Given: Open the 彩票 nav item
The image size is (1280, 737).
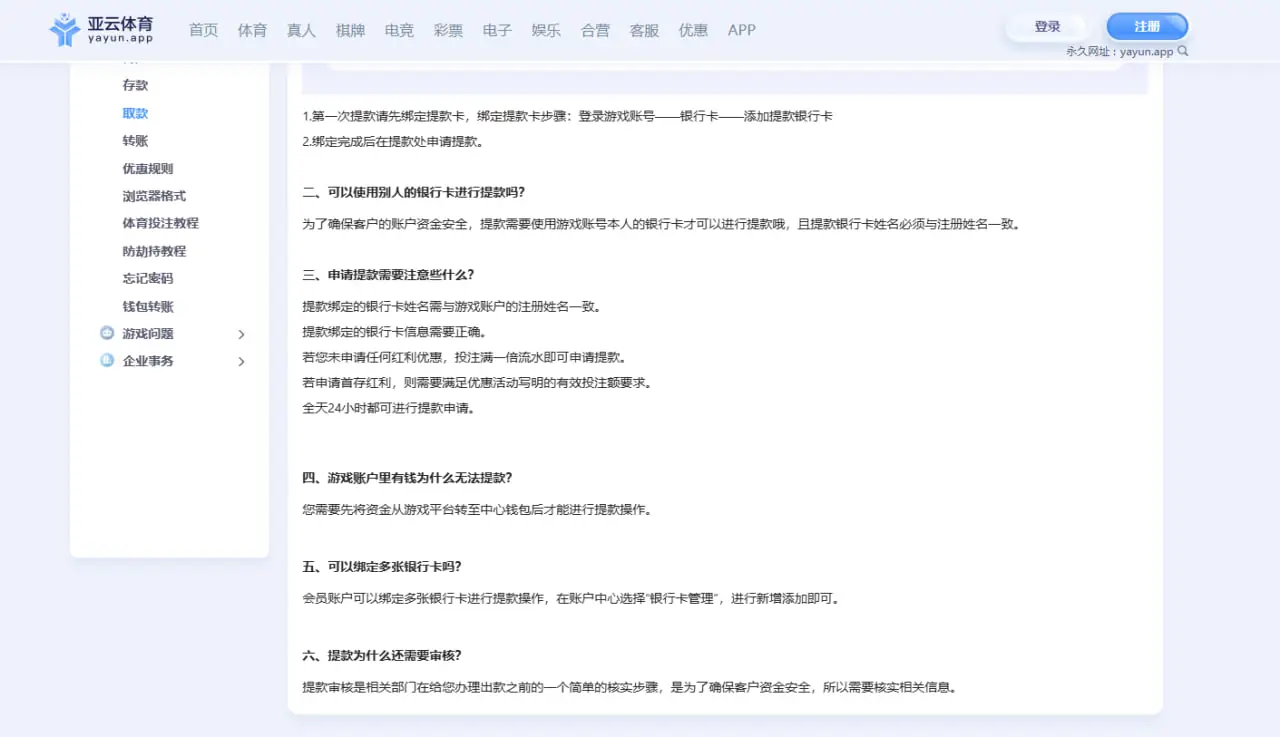Looking at the screenshot, I should point(449,30).
